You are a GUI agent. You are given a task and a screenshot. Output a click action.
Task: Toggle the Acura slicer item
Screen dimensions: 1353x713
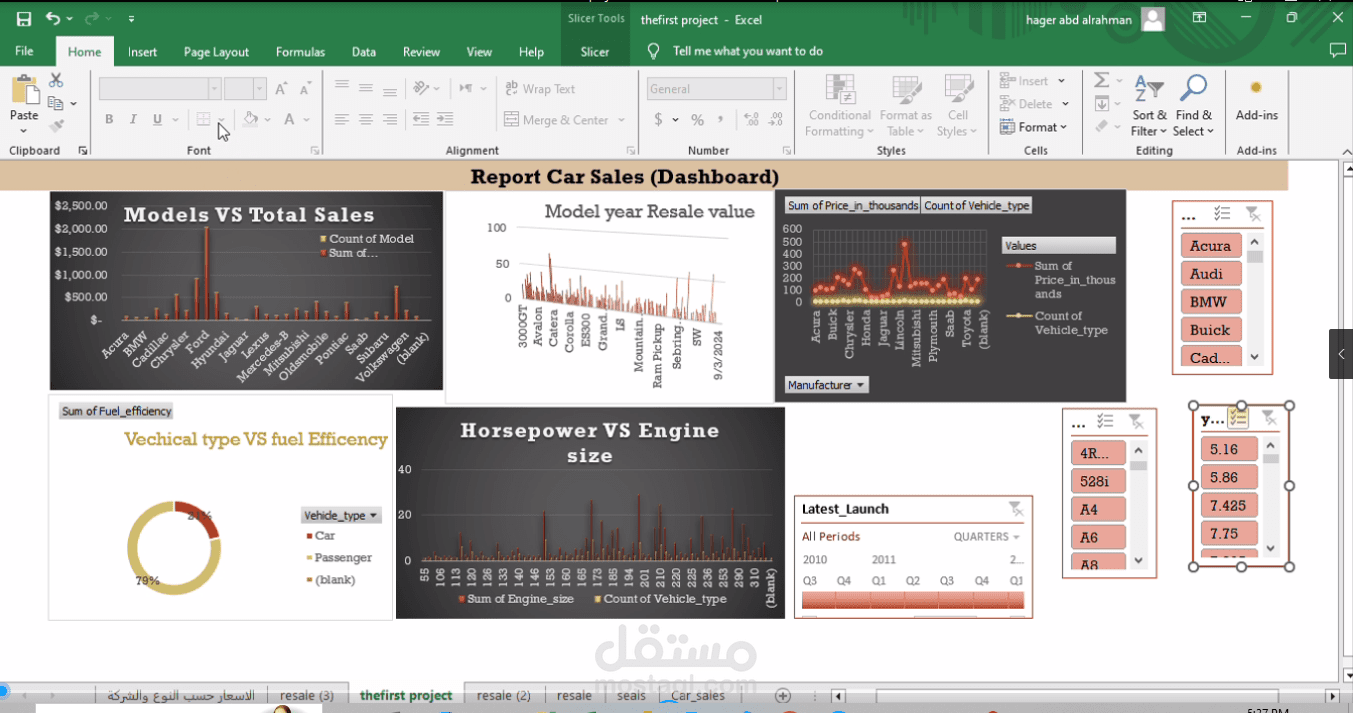[x=1210, y=246]
